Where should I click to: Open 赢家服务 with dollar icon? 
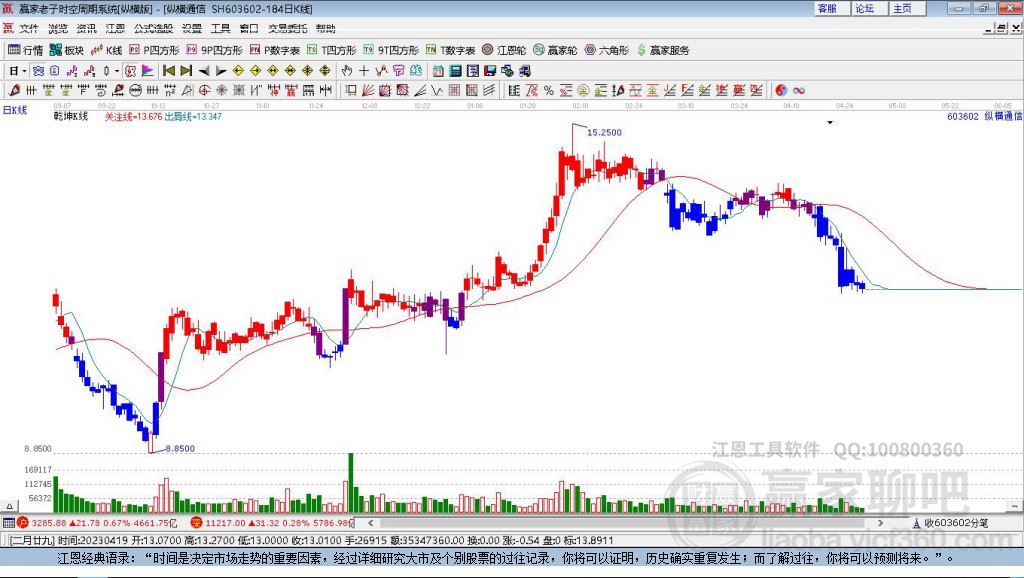[x=663, y=50]
